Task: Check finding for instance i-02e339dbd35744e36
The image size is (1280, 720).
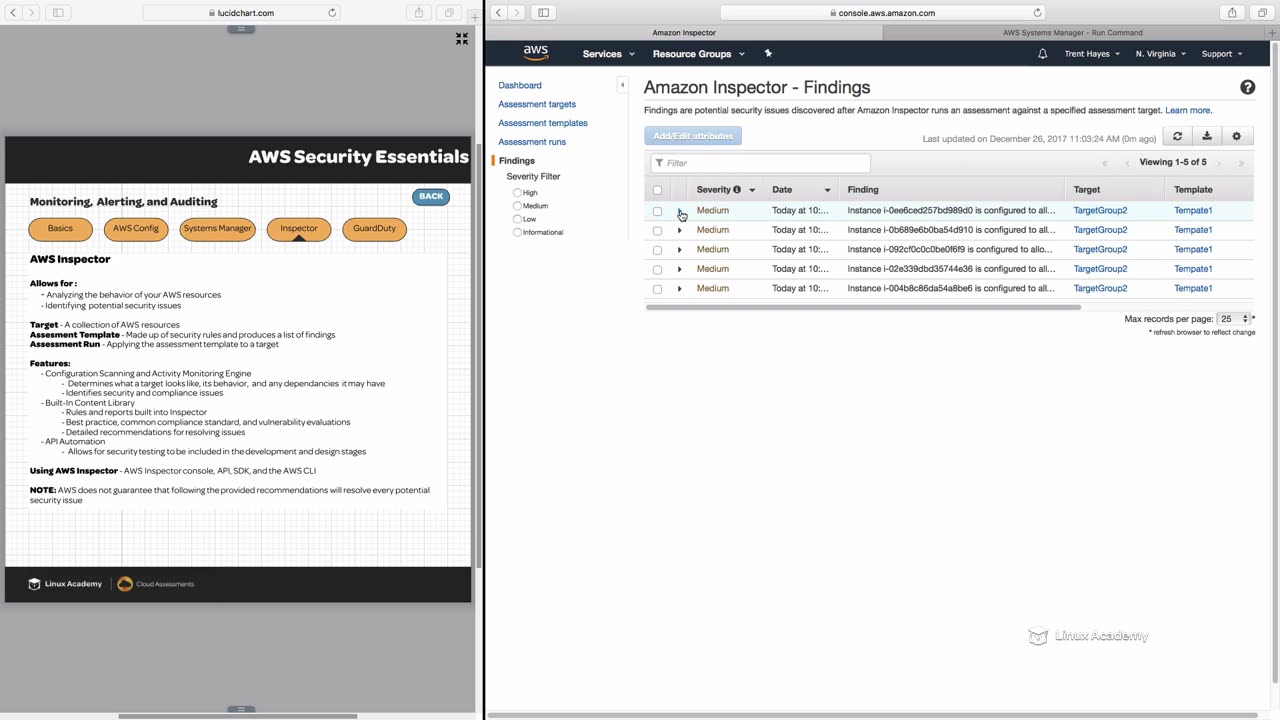Action: pyautogui.click(x=657, y=269)
